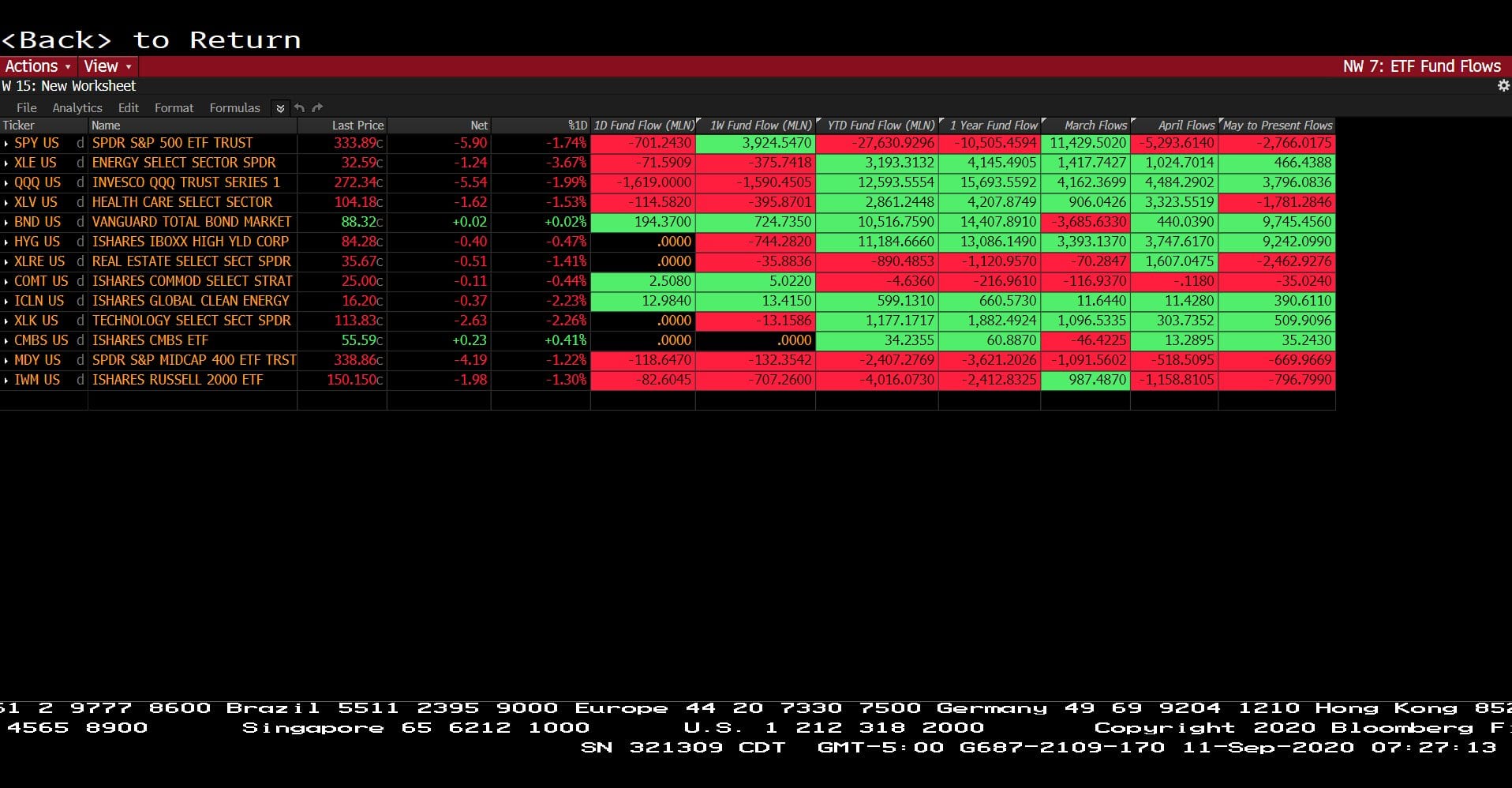
Task: Click the %1D column header
Action: 541,126
